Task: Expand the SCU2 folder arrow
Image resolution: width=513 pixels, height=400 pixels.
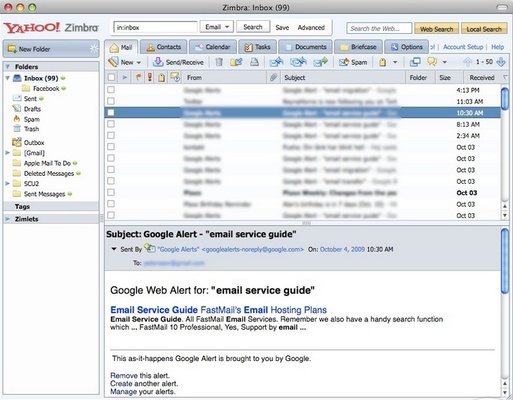Action: point(8,183)
